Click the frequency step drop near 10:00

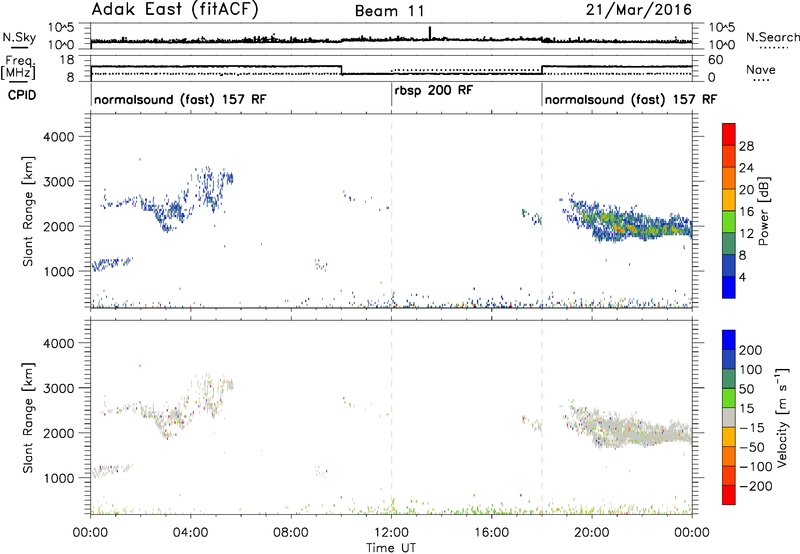click(341, 70)
